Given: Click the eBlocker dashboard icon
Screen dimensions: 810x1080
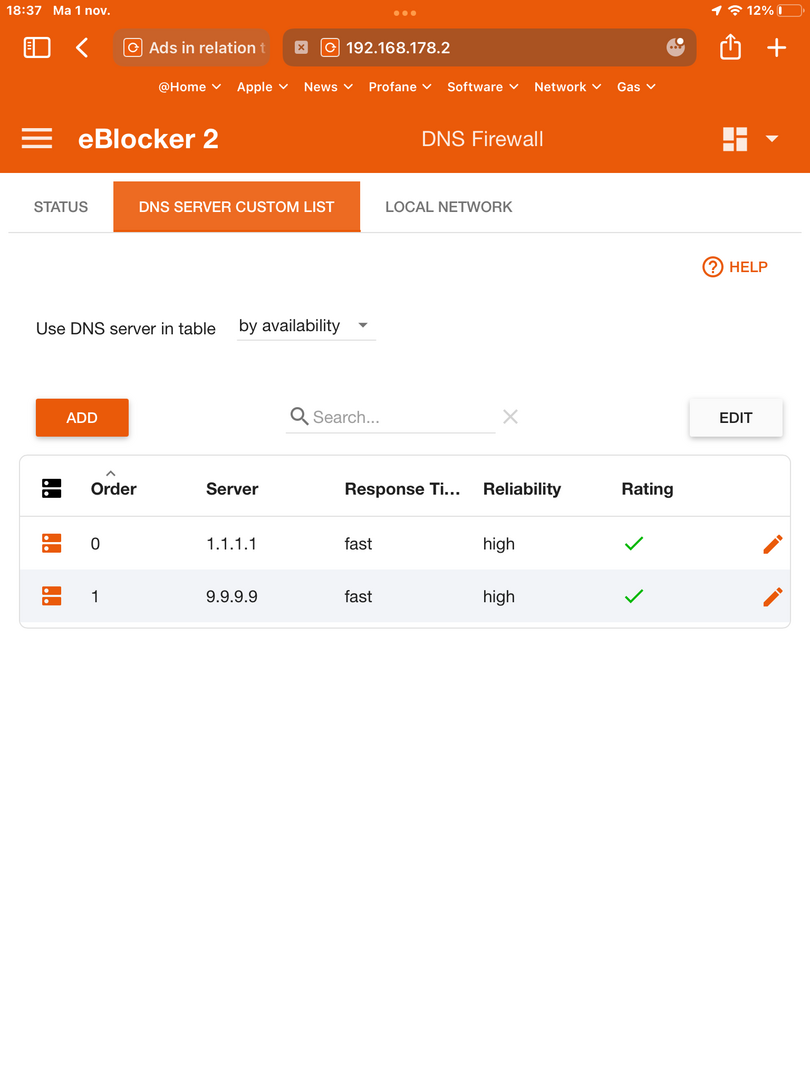Looking at the screenshot, I should (735, 139).
